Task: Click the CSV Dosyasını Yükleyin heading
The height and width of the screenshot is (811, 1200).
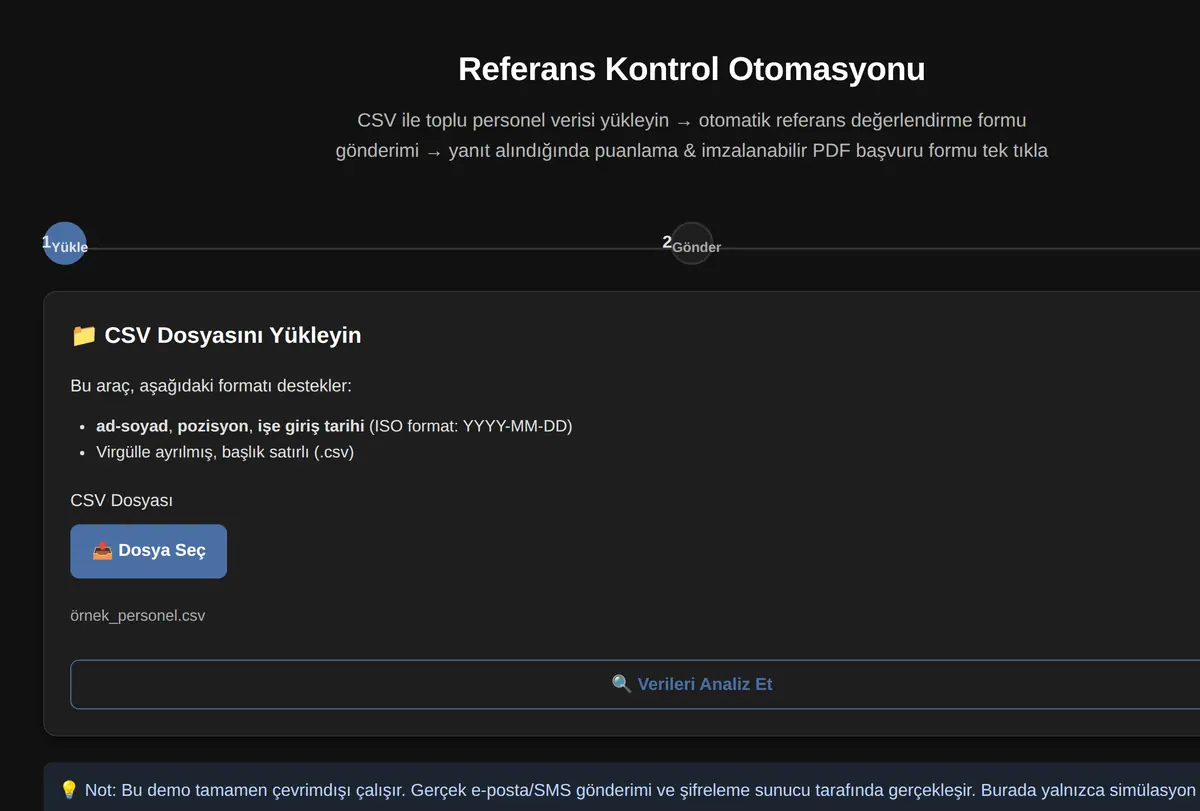Action: (216, 335)
